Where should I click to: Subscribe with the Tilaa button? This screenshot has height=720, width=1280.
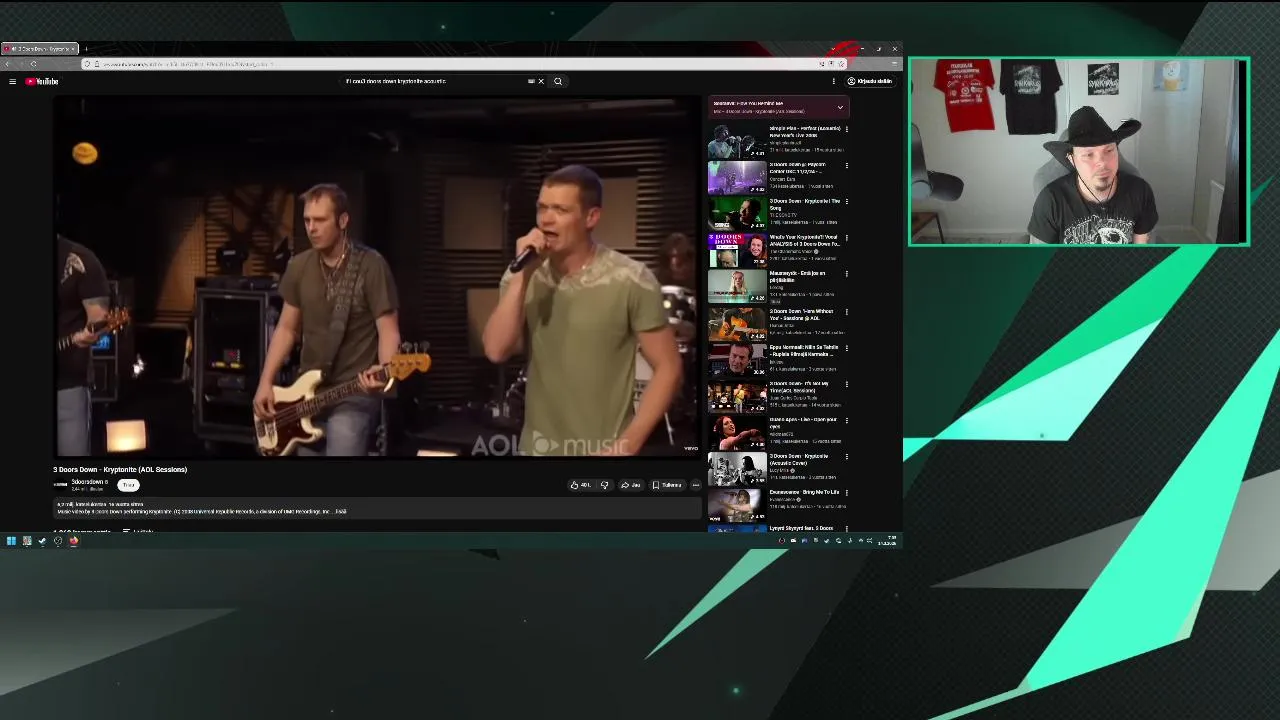pos(129,485)
